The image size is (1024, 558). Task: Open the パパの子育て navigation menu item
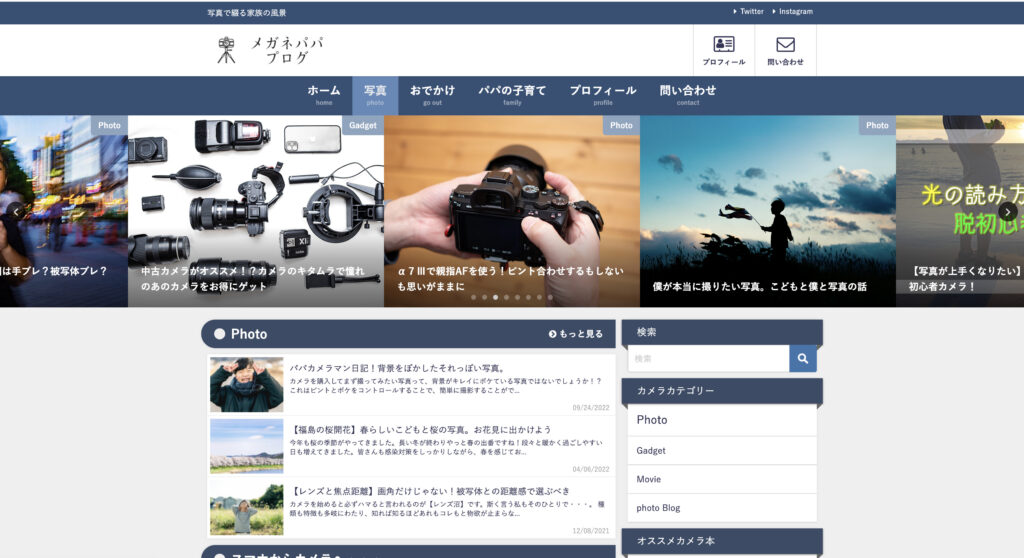[512, 94]
